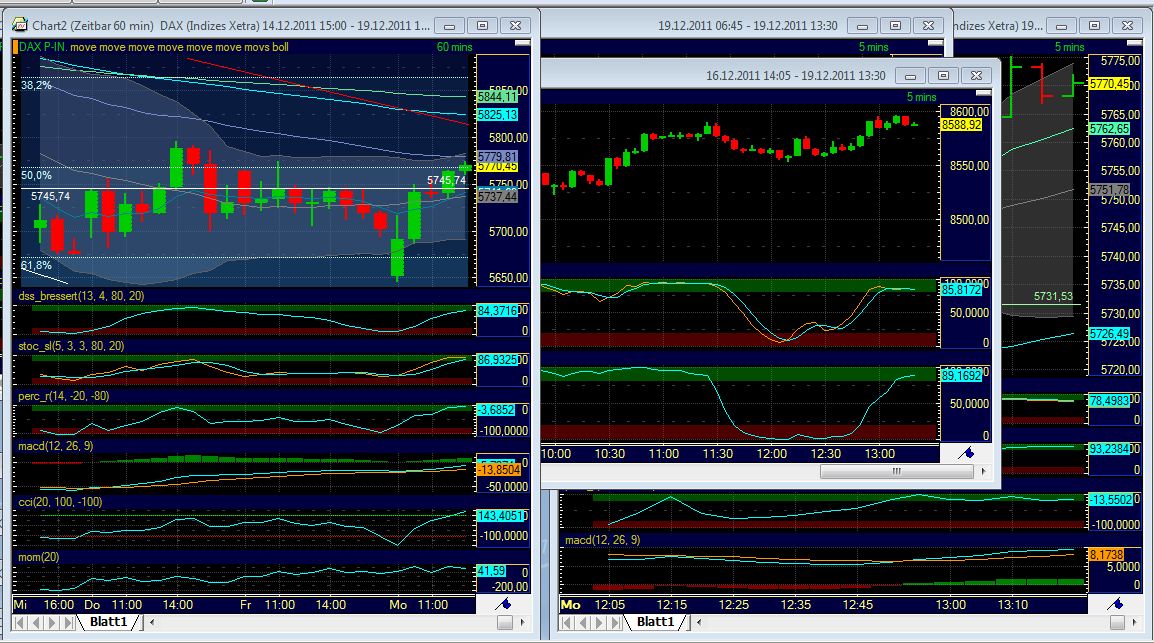Image resolution: width=1154 pixels, height=643 pixels.
Task: Select the Blatt1 tab of the 5-min window
Action: [x=655, y=621]
